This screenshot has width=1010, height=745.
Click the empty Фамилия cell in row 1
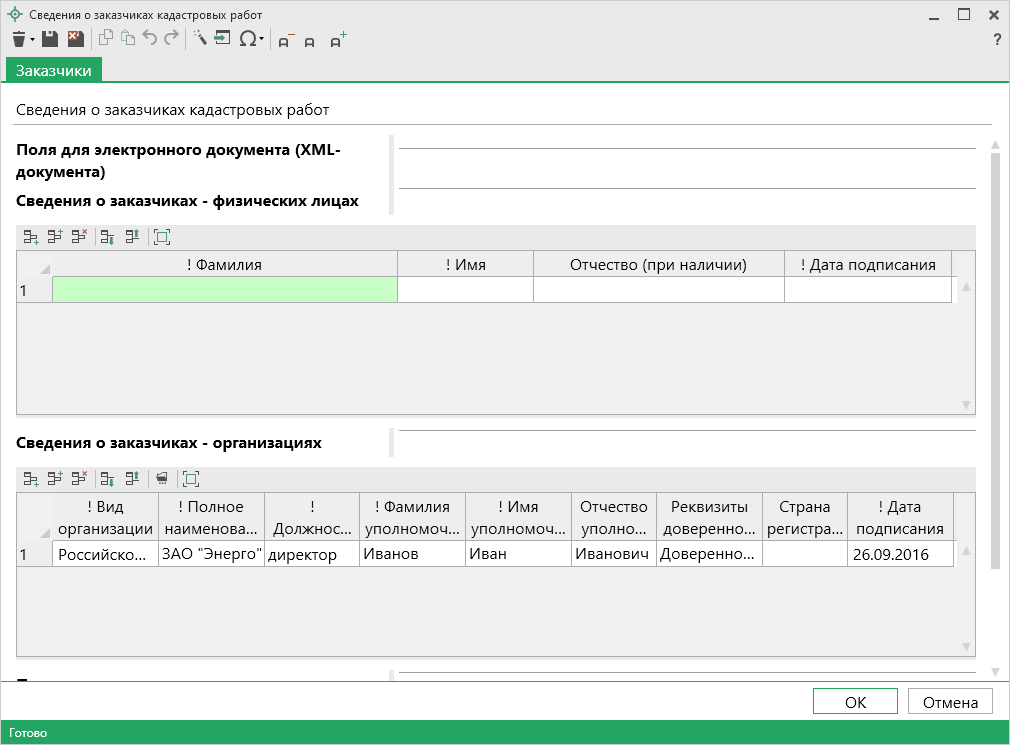click(x=224, y=290)
